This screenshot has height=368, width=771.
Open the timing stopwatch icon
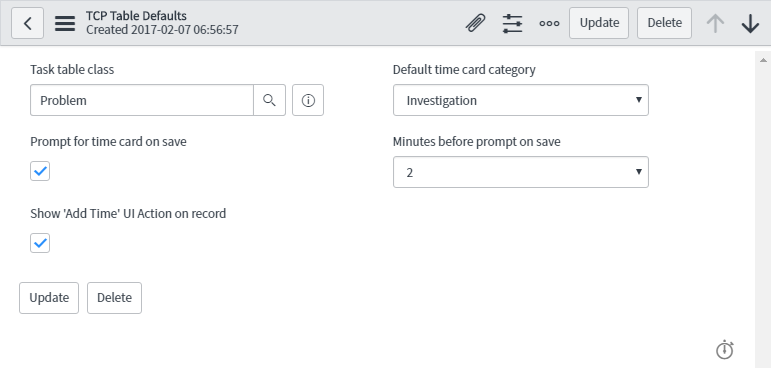(724, 349)
